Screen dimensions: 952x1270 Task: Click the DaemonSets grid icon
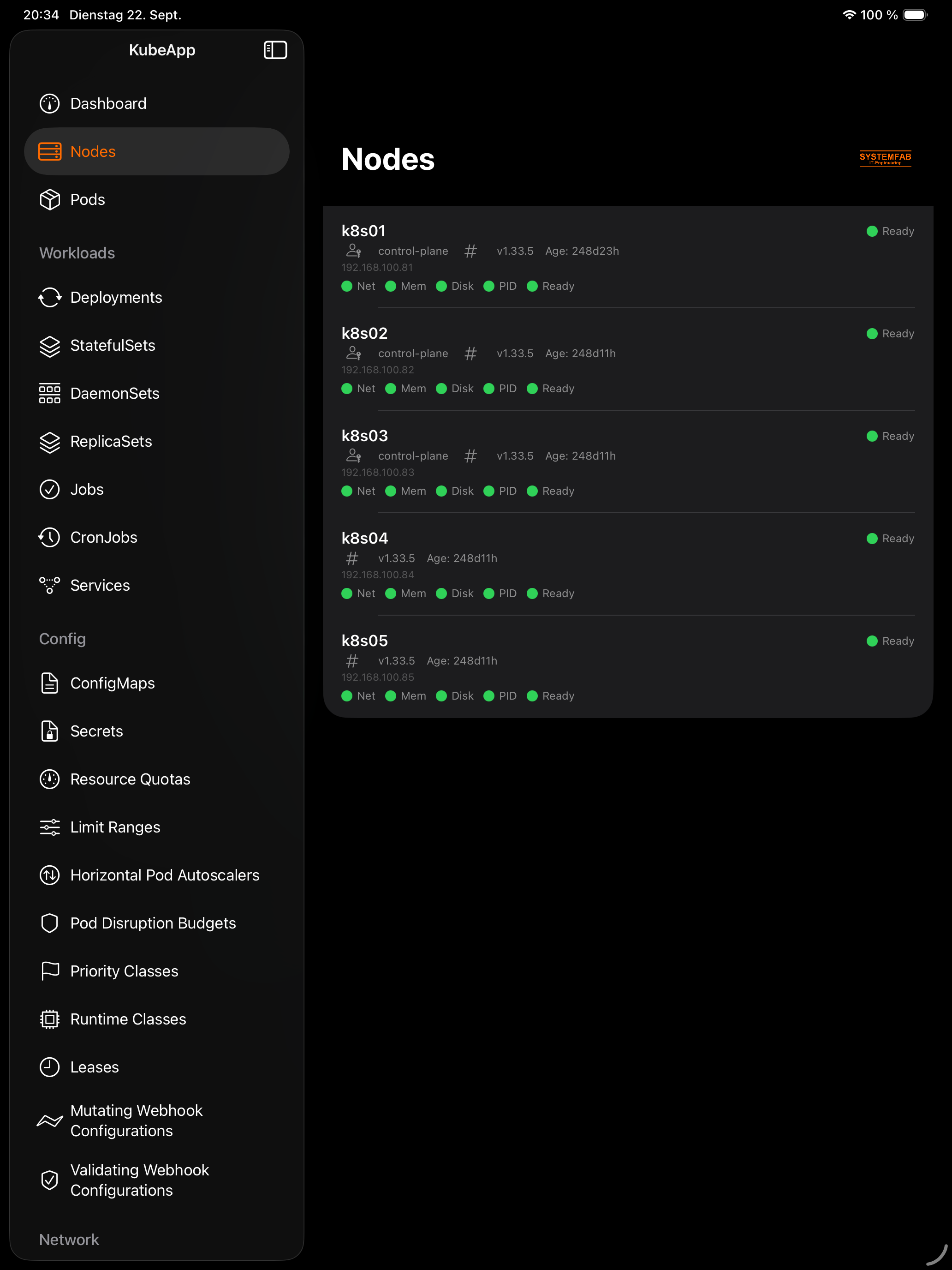tap(50, 393)
